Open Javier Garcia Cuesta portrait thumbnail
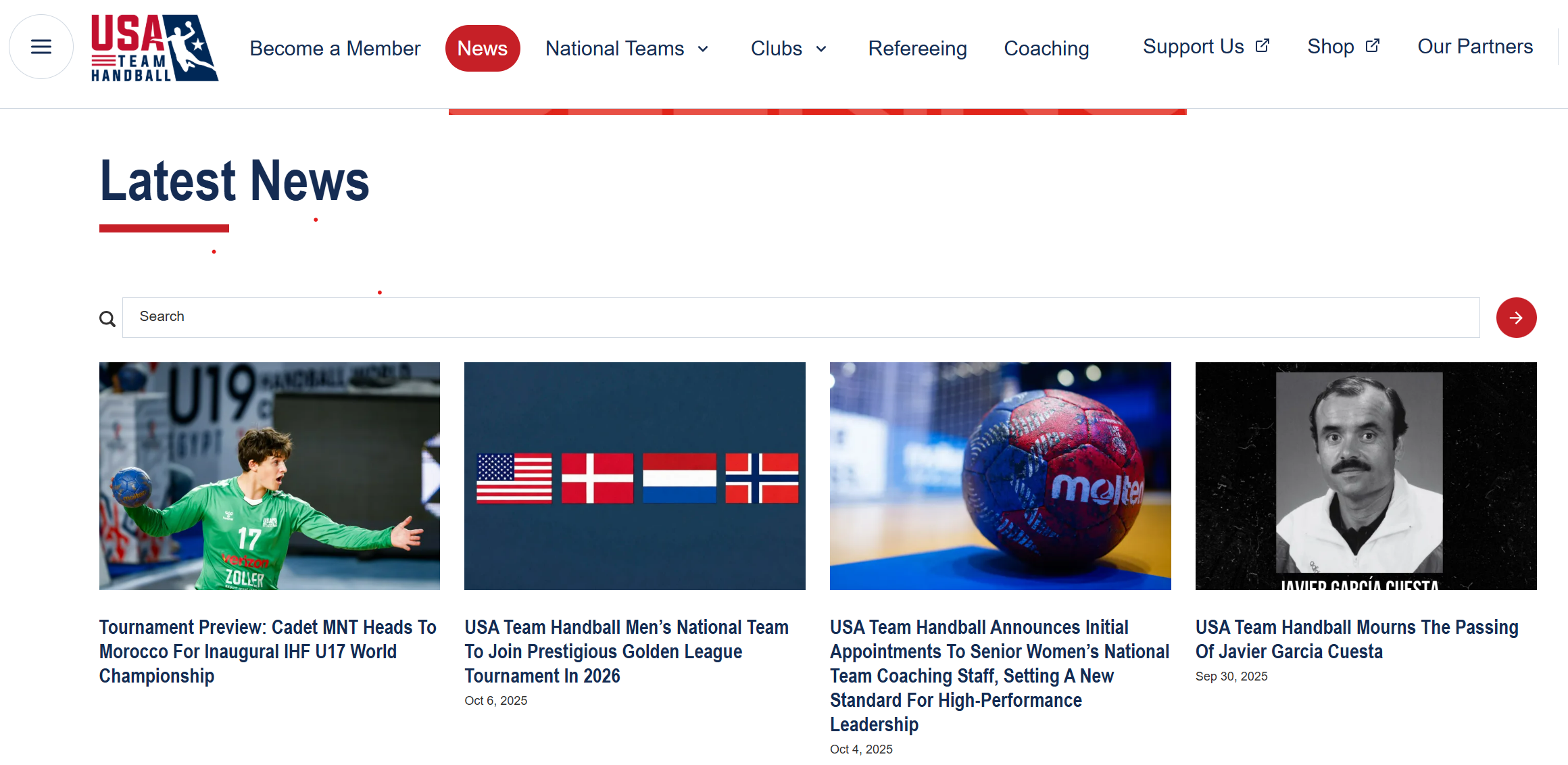 (1366, 476)
